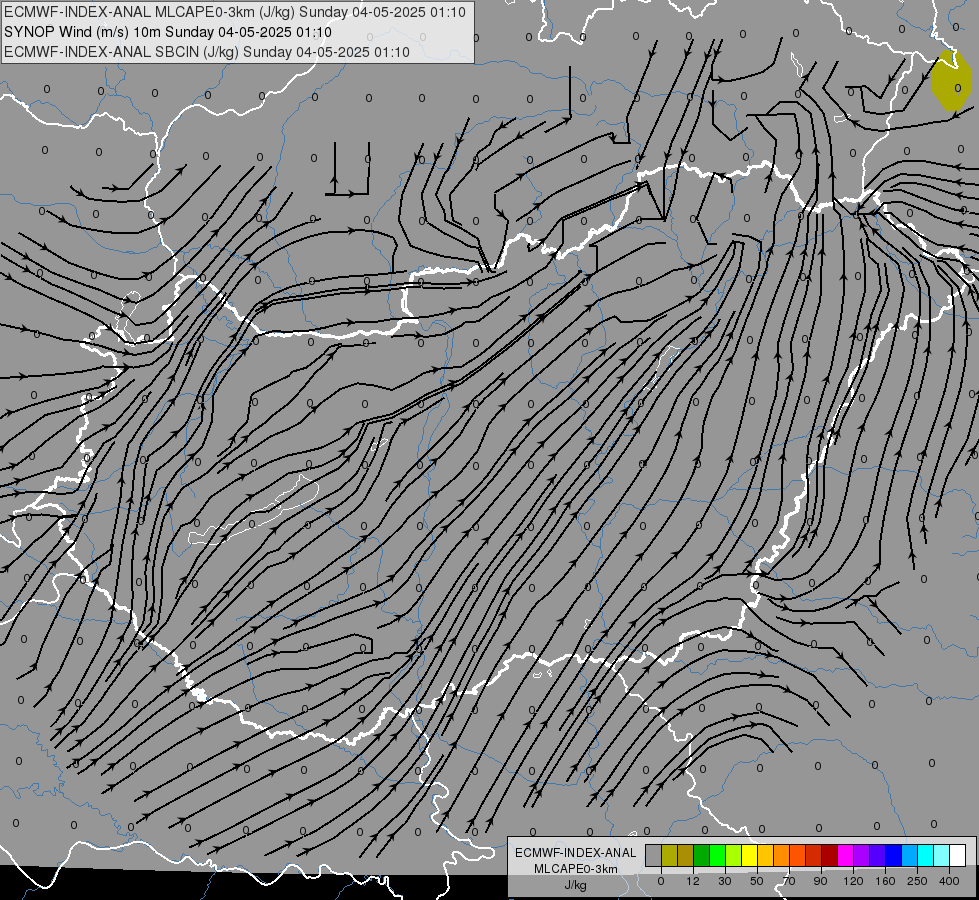Click the legend scale value 120

853,881
